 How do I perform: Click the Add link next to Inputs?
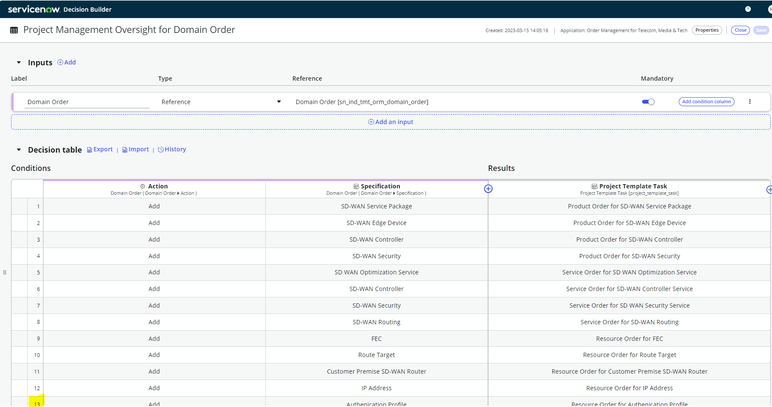tap(66, 63)
